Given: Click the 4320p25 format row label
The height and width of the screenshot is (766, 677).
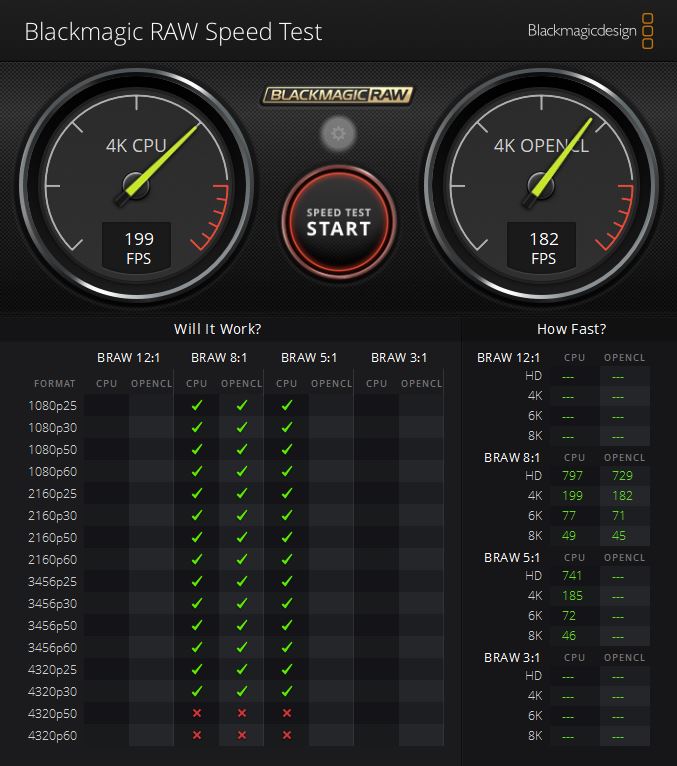Looking at the screenshot, I should [x=53, y=669].
